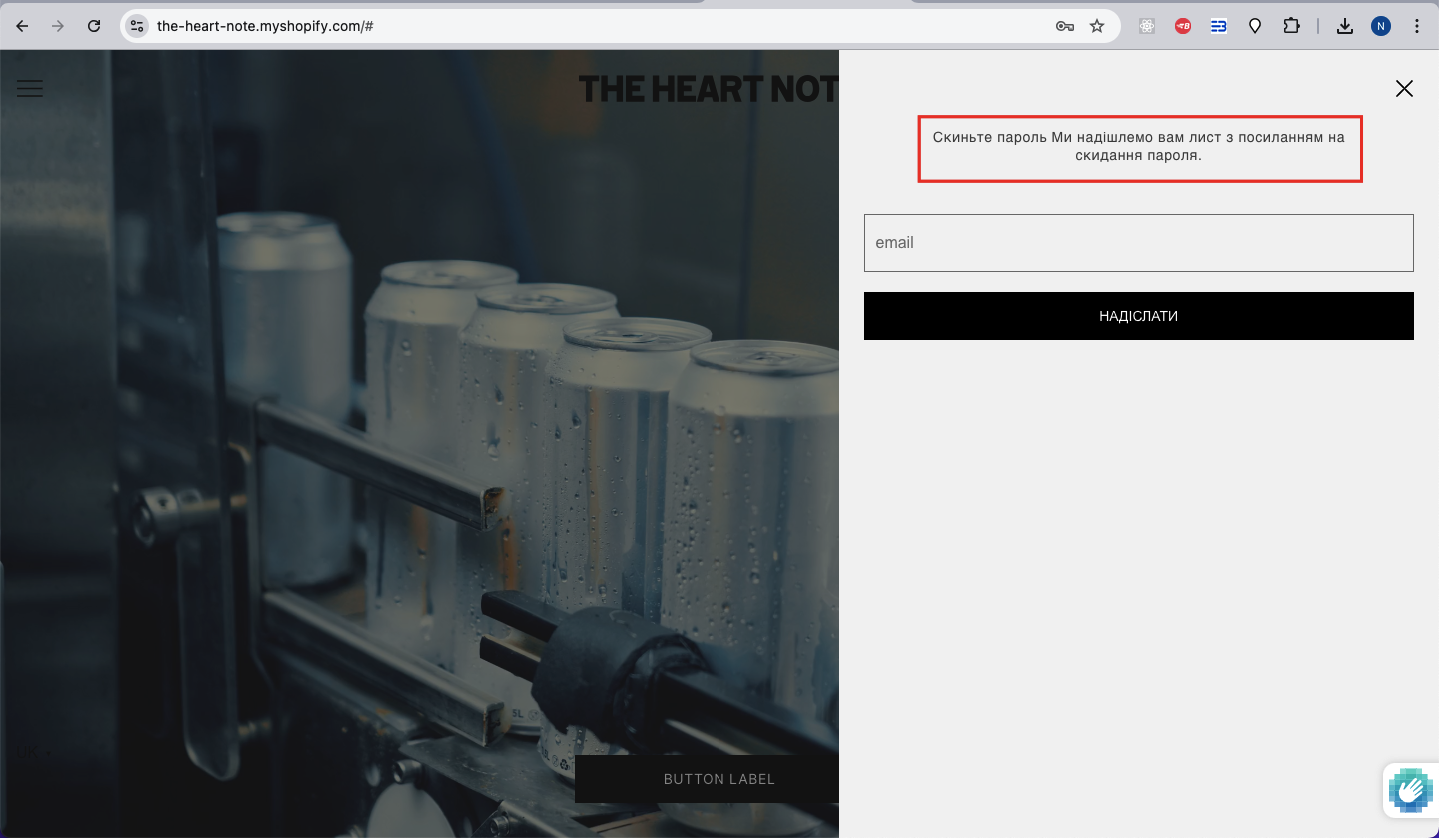
Task: Click THE HEART NOTE store logo
Action: pyautogui.click(x=708, y=89)
